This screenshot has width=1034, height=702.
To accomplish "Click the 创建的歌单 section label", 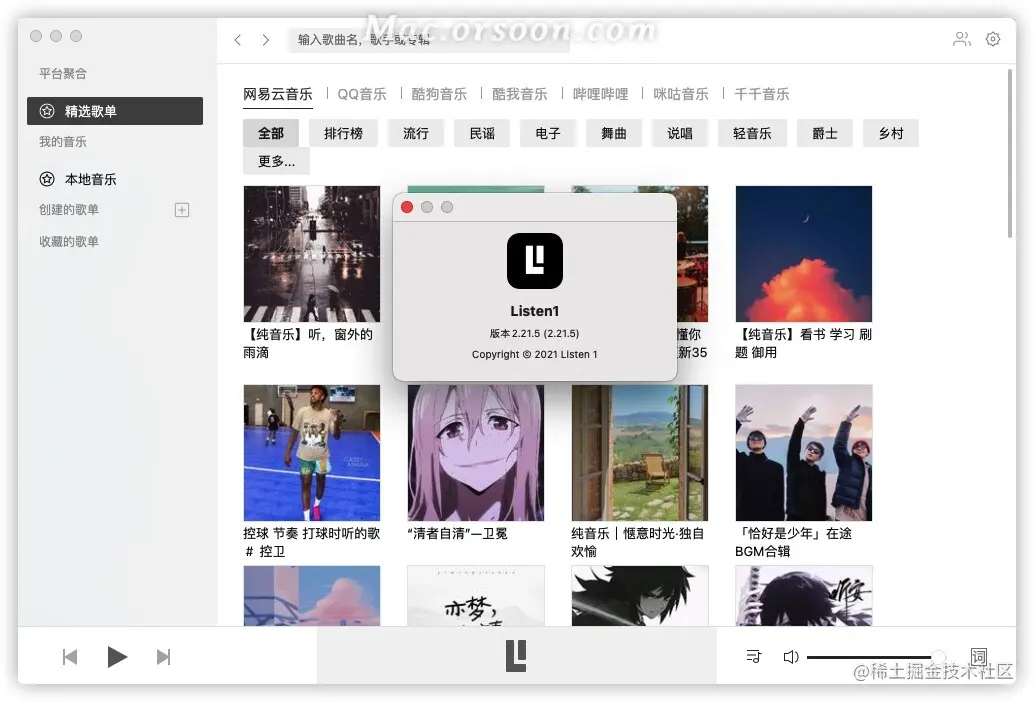I will click(69, 210).
